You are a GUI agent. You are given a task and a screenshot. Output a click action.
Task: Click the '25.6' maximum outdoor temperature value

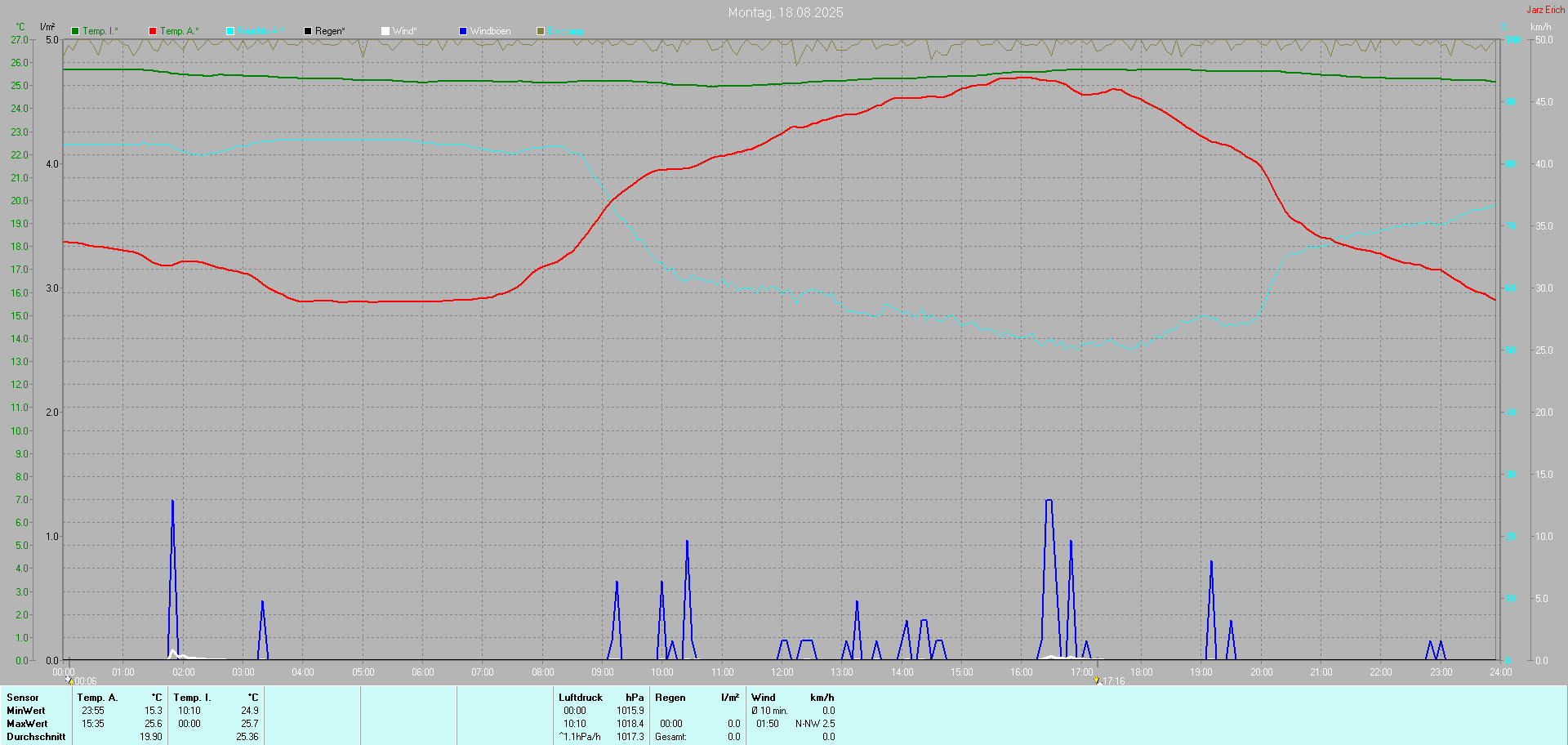[154, 724]
